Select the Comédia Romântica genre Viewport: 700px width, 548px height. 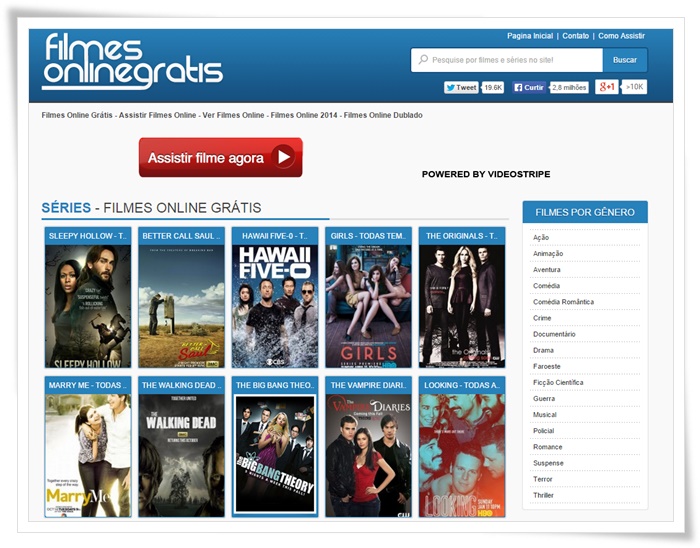point(563,302)
